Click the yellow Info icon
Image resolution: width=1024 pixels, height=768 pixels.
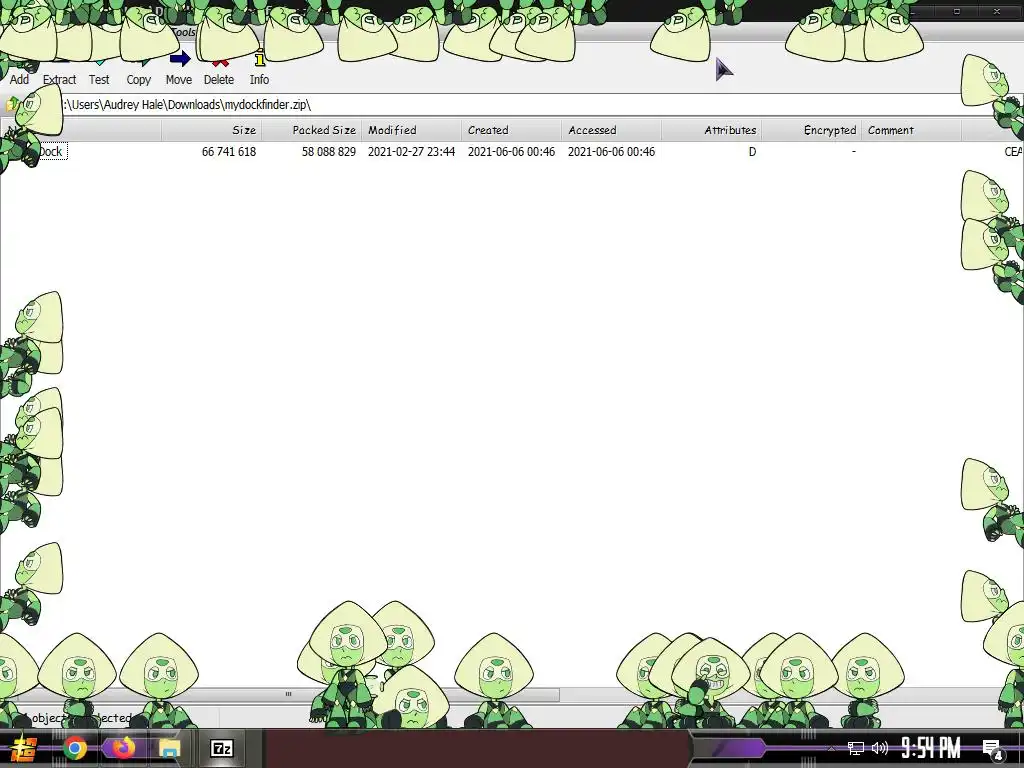pos(259,60)
